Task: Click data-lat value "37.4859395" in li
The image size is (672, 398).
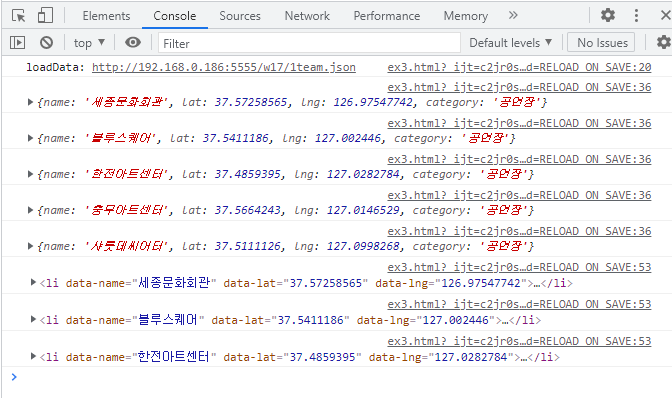Action: [322, 357]
